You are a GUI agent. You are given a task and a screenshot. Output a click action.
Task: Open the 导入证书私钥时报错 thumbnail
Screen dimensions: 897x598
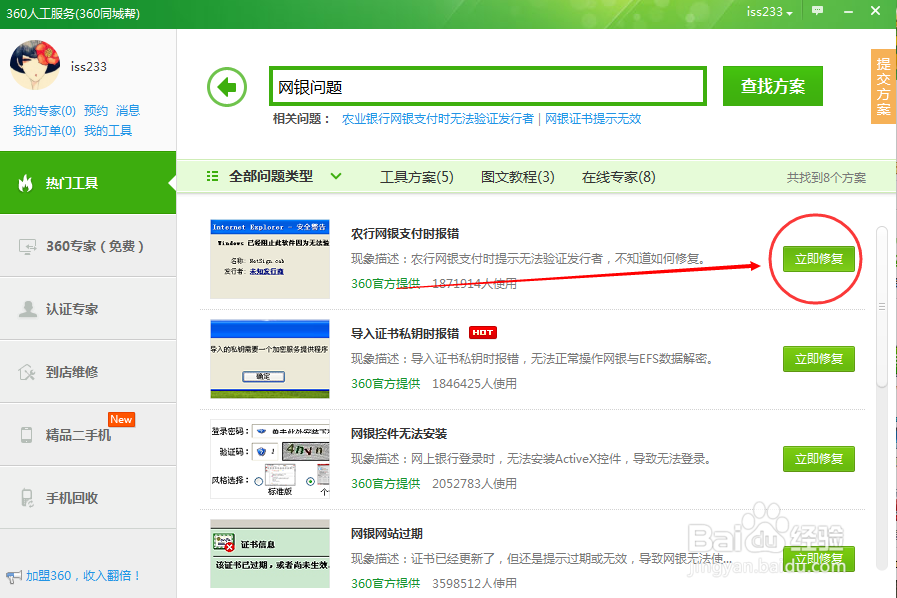coord(270,359)
